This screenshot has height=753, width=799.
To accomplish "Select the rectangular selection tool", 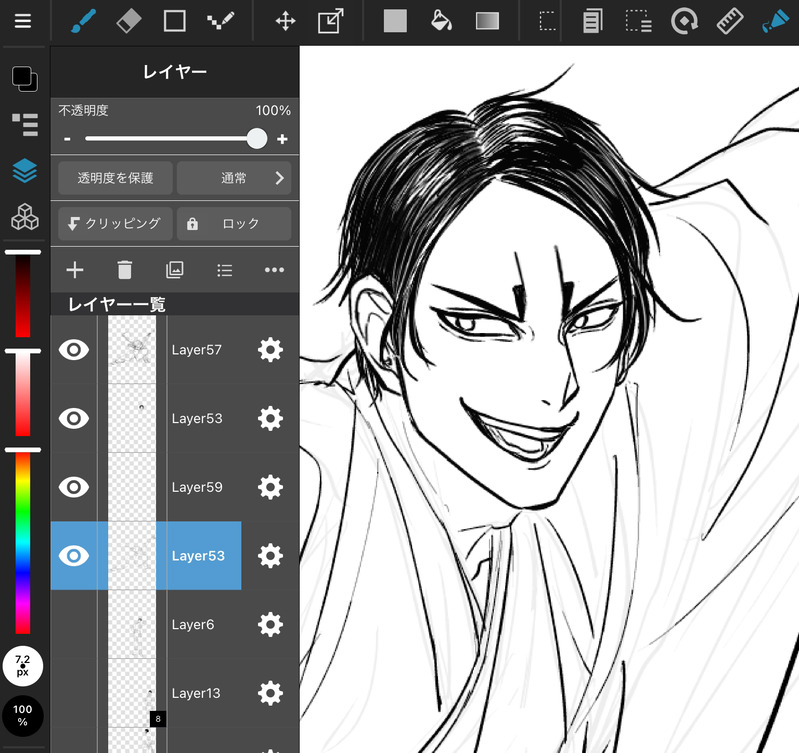I will pos(547,21).
